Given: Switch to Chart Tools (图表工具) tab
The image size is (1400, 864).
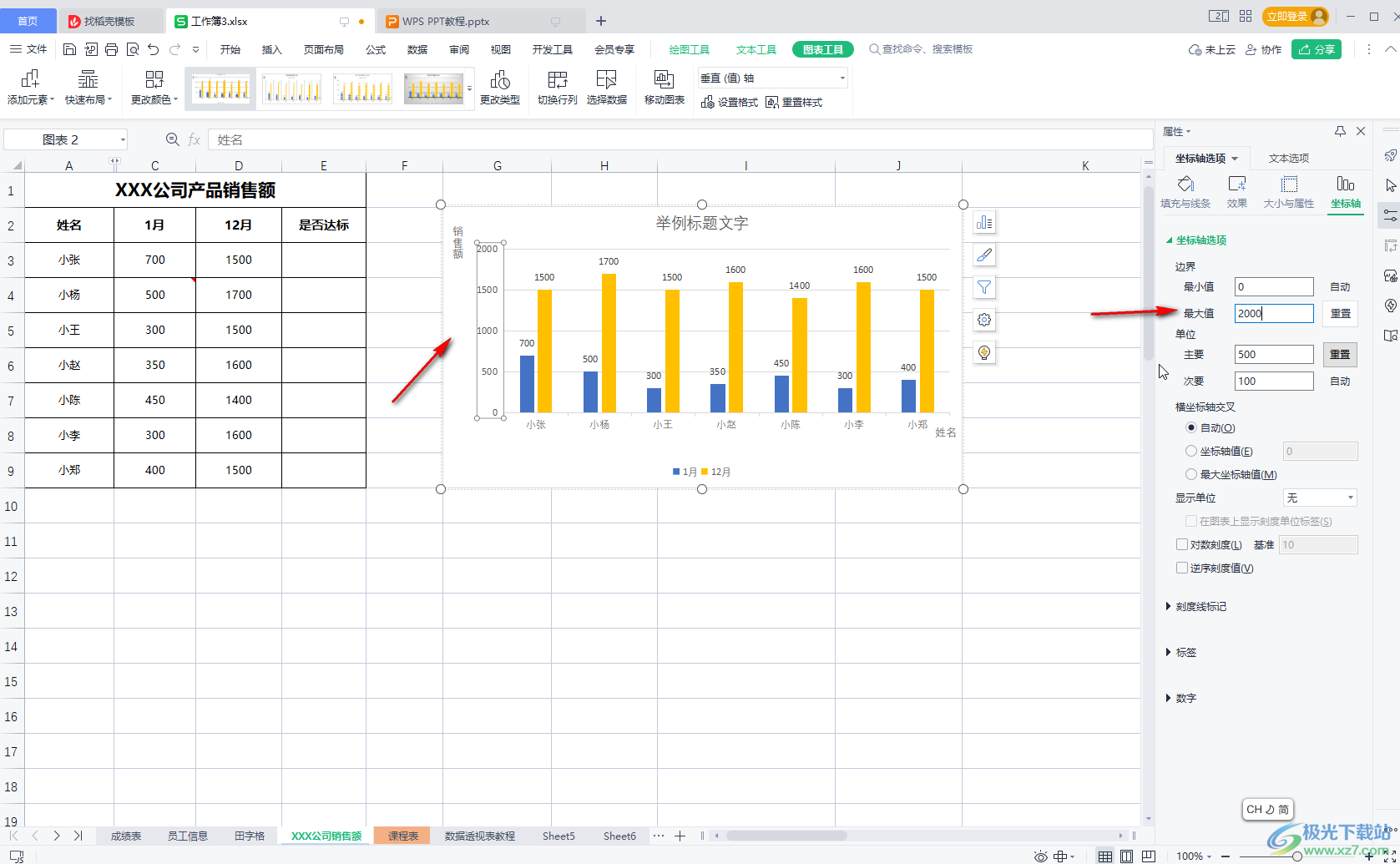Looking at the screenshot, I should tap(823, 49).
